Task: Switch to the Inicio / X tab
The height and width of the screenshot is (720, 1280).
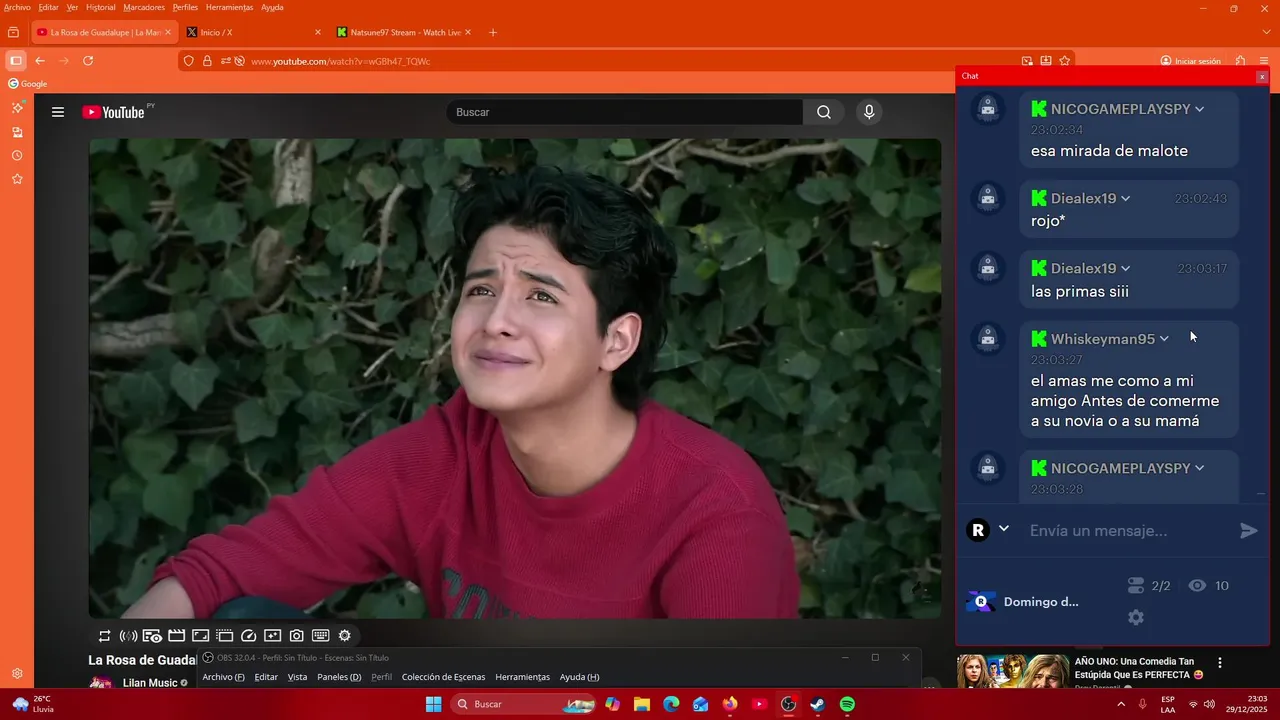Action: click(253, 32)
